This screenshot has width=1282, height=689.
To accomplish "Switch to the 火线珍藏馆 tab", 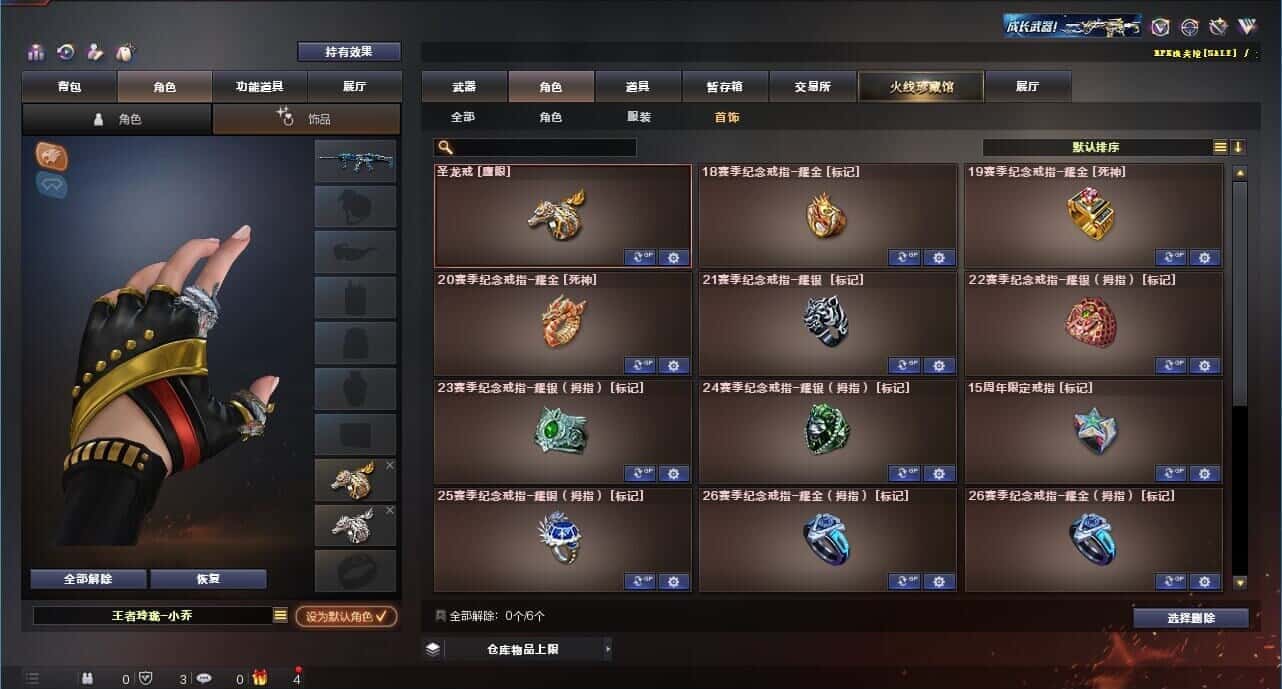I will [x=921, y=87].
